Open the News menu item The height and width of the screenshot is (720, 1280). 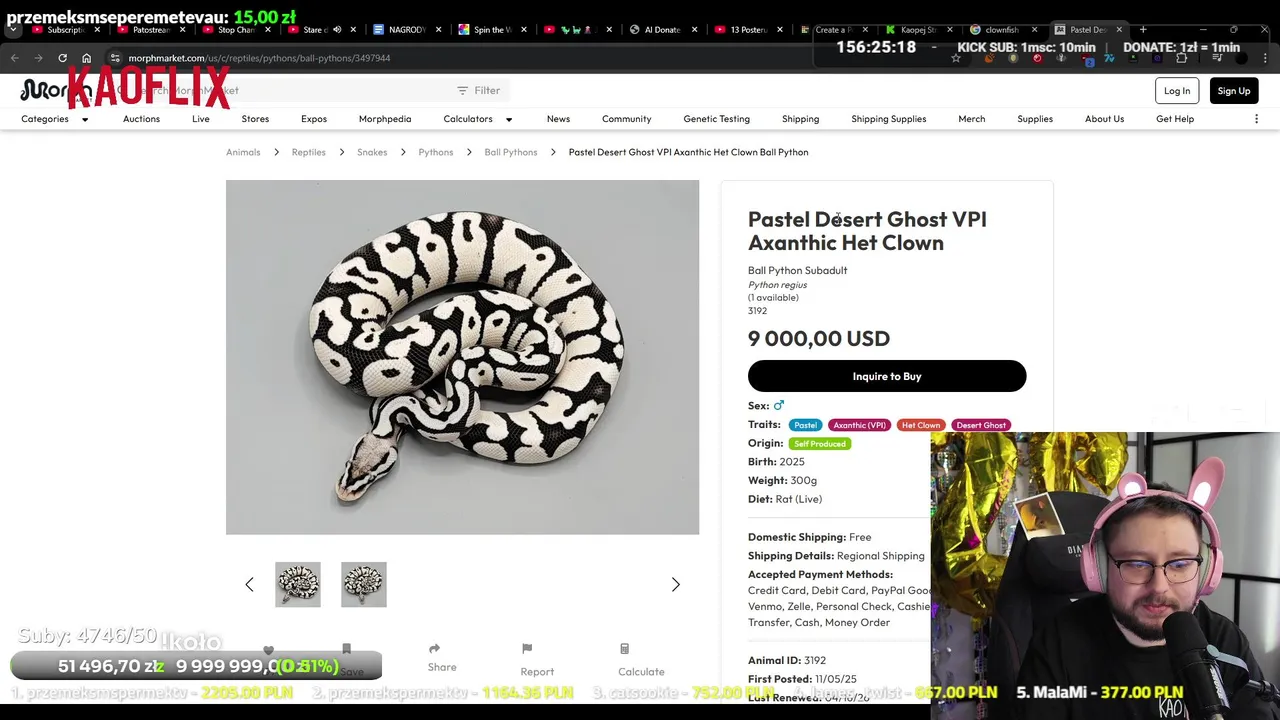[x=558, y=119]
